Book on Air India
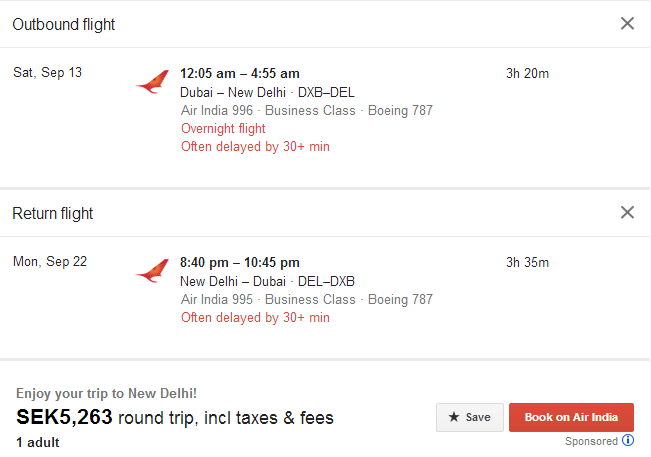The width and height of the screenshot is (651, 457). coord(571,417)
